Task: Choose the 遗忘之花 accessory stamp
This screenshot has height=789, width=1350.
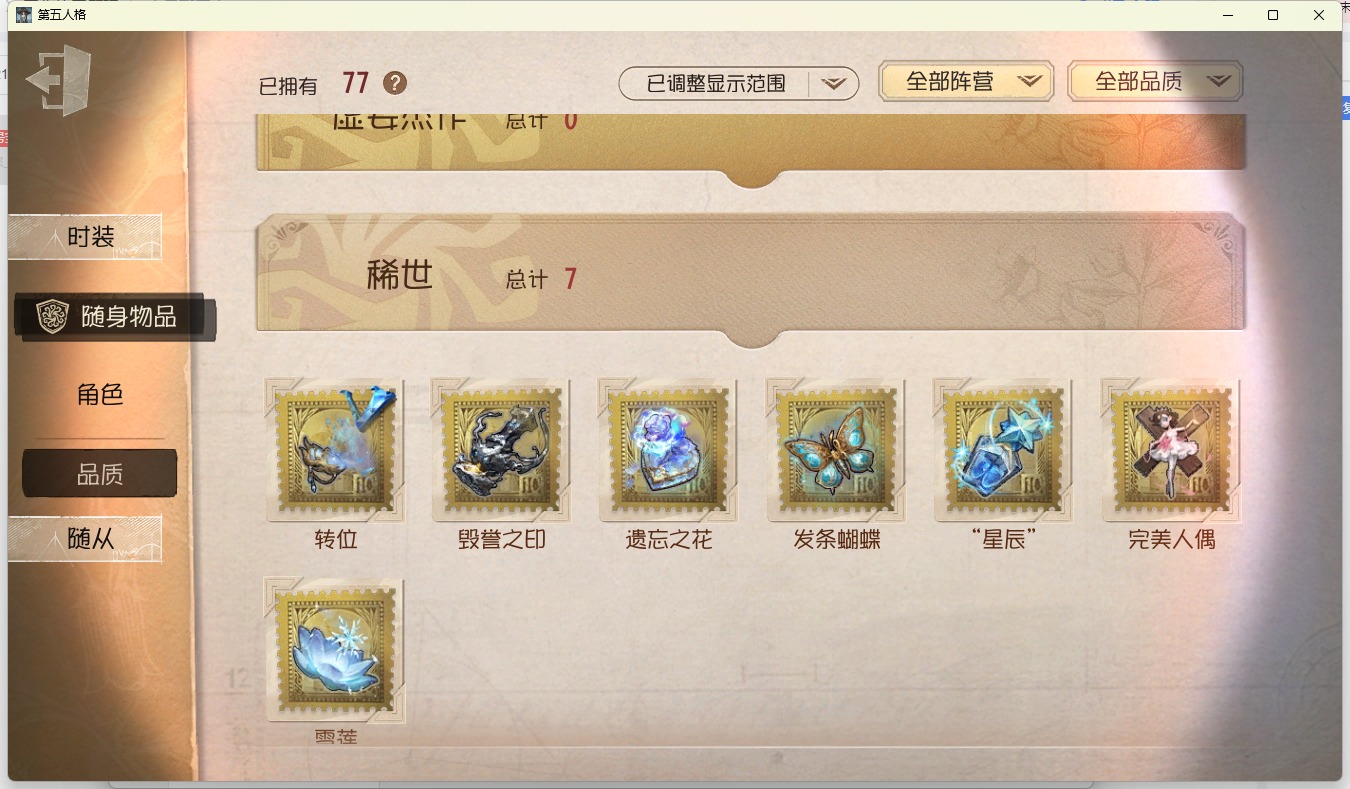Action: [669, 450]
